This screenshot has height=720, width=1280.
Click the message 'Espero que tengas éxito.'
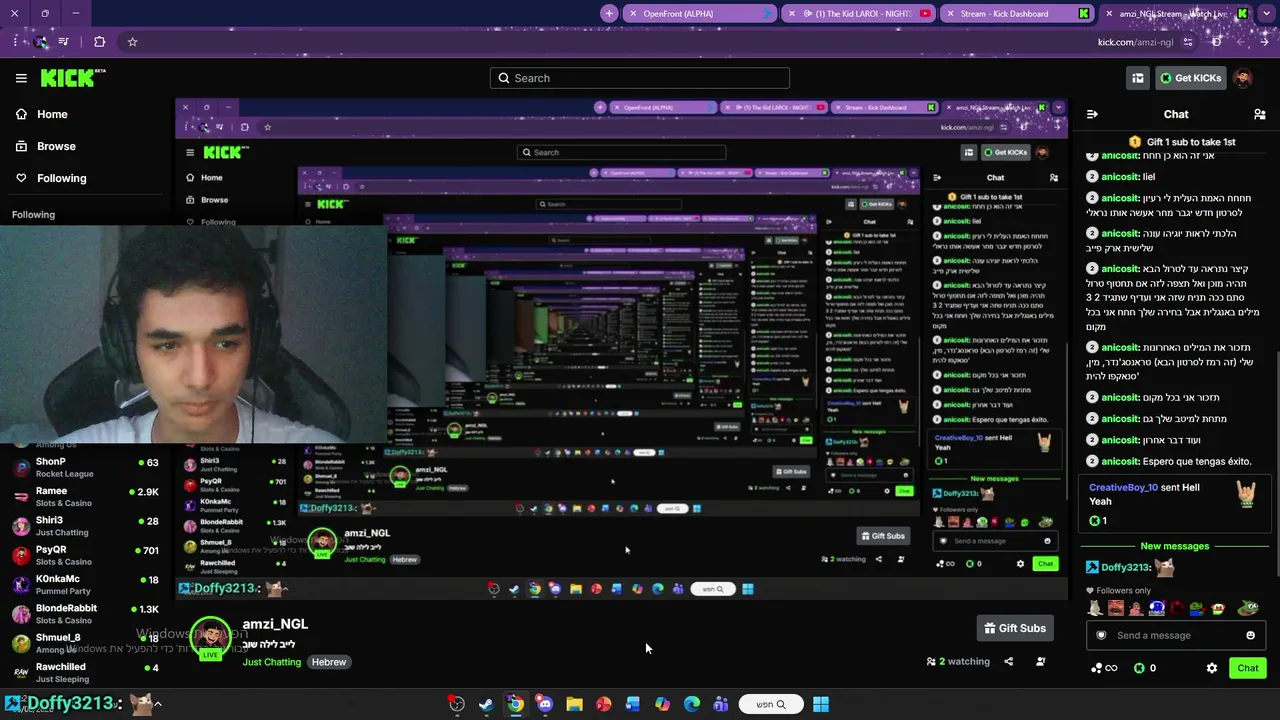click(x=1197, y=461)
